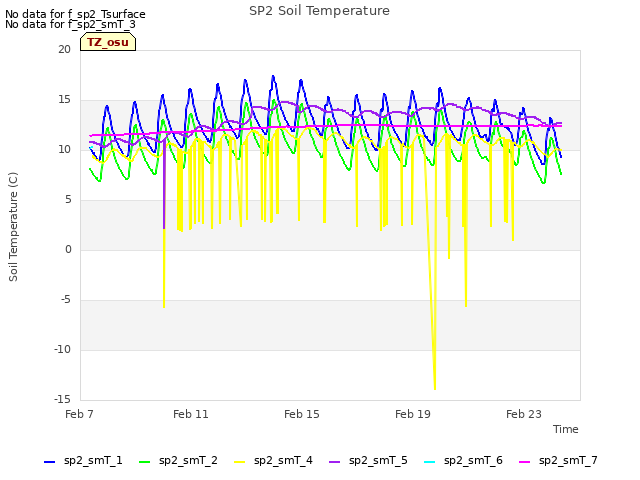
Task: Click the green sp2_smT_2 legend swatch
Action: point(144,462)
